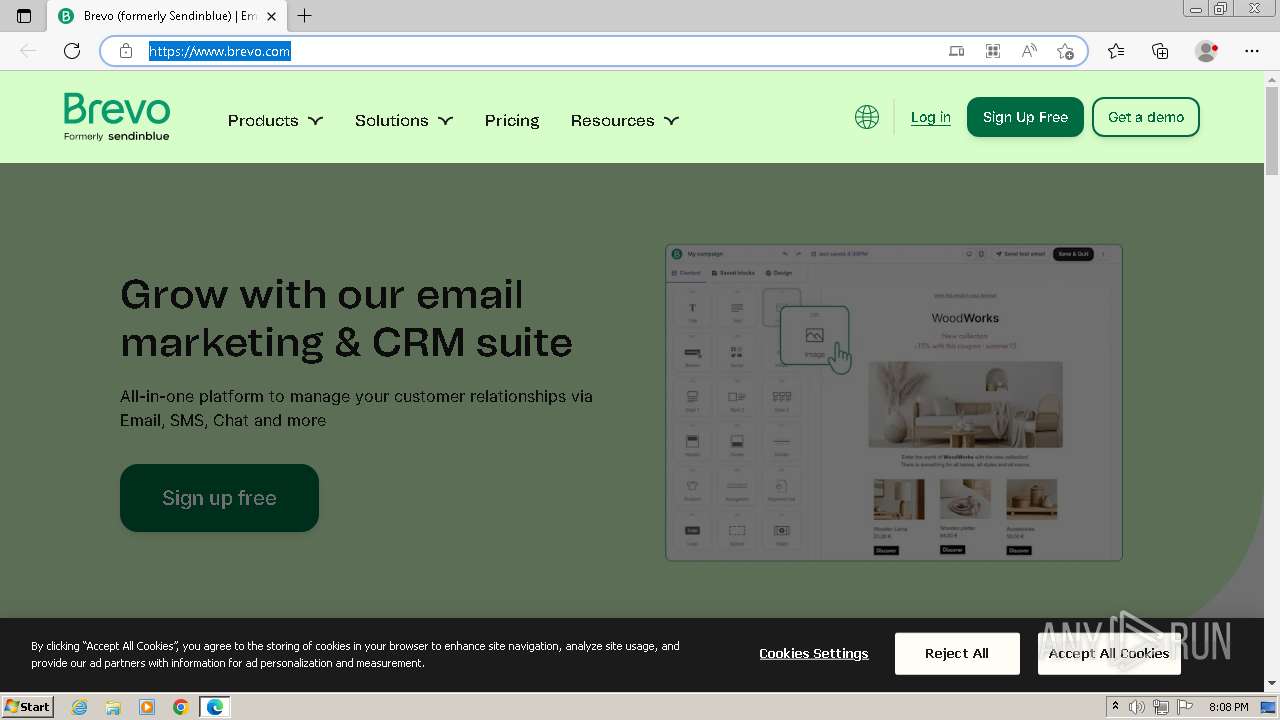Open the app available icon in address bar
This screenshot has height=720, width=1280.
point(957,51)
